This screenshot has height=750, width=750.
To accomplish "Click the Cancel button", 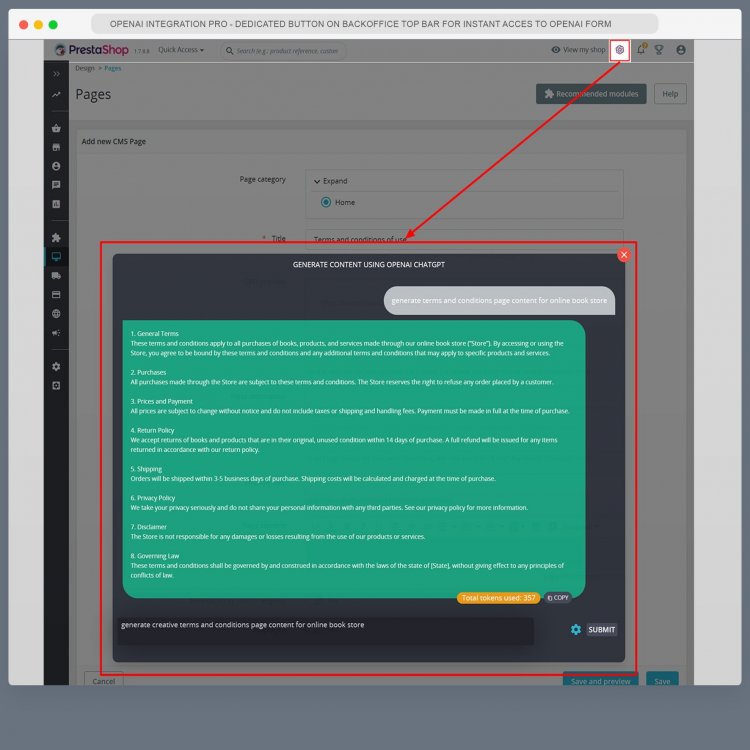I will click(x=104, y=680).
